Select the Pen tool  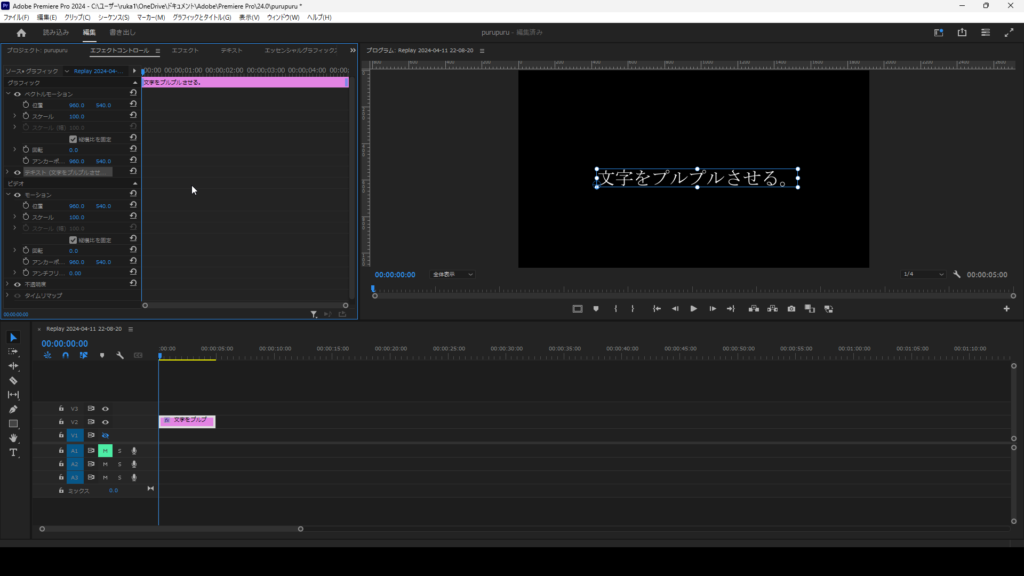(13, 409)
